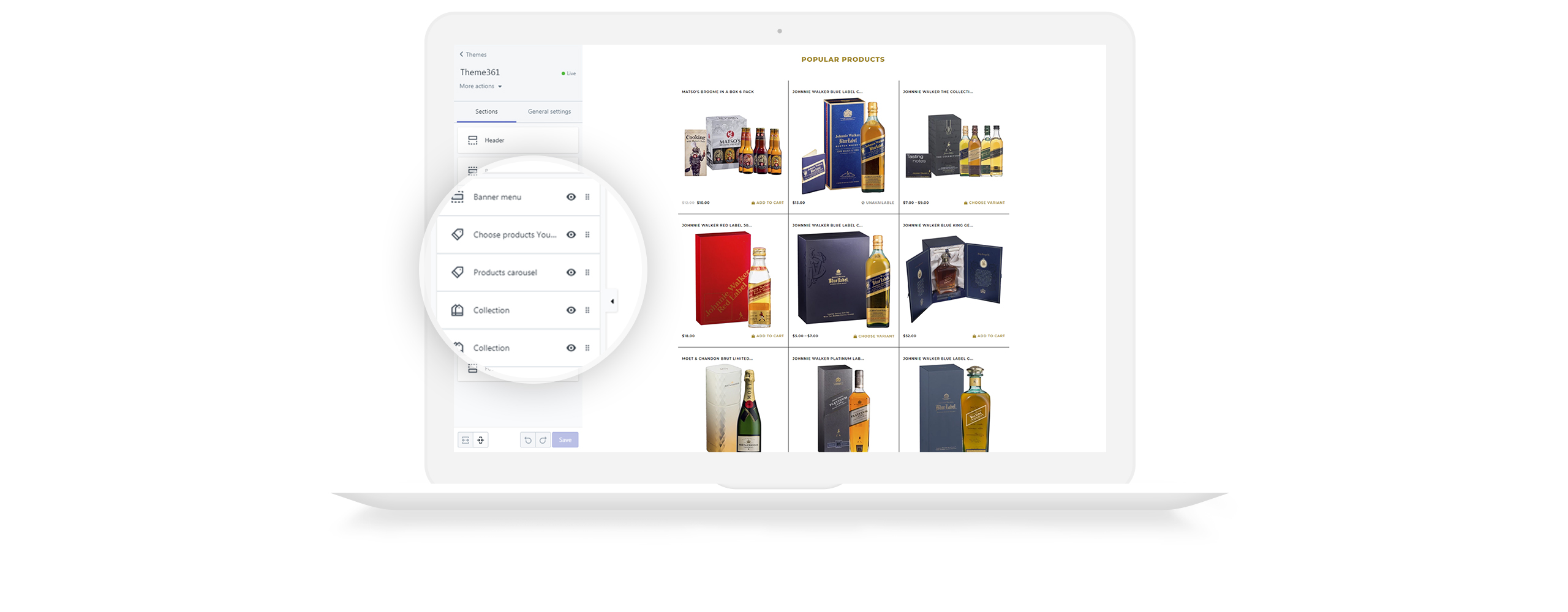
Task: Click the fit-width viewport icon
Action: [466, 440]
